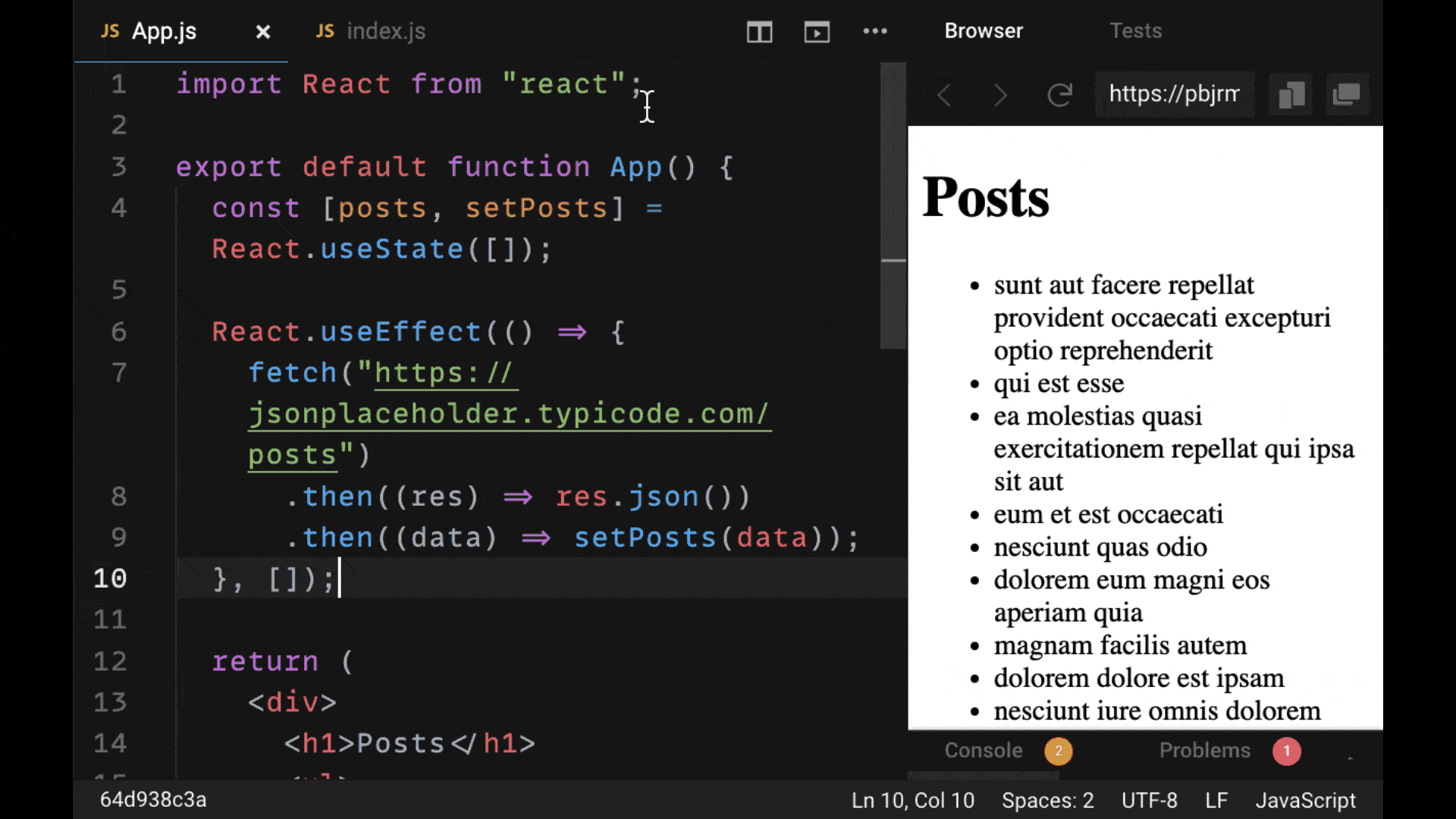Switch to the Tests tab

[x=1135, y=30]
